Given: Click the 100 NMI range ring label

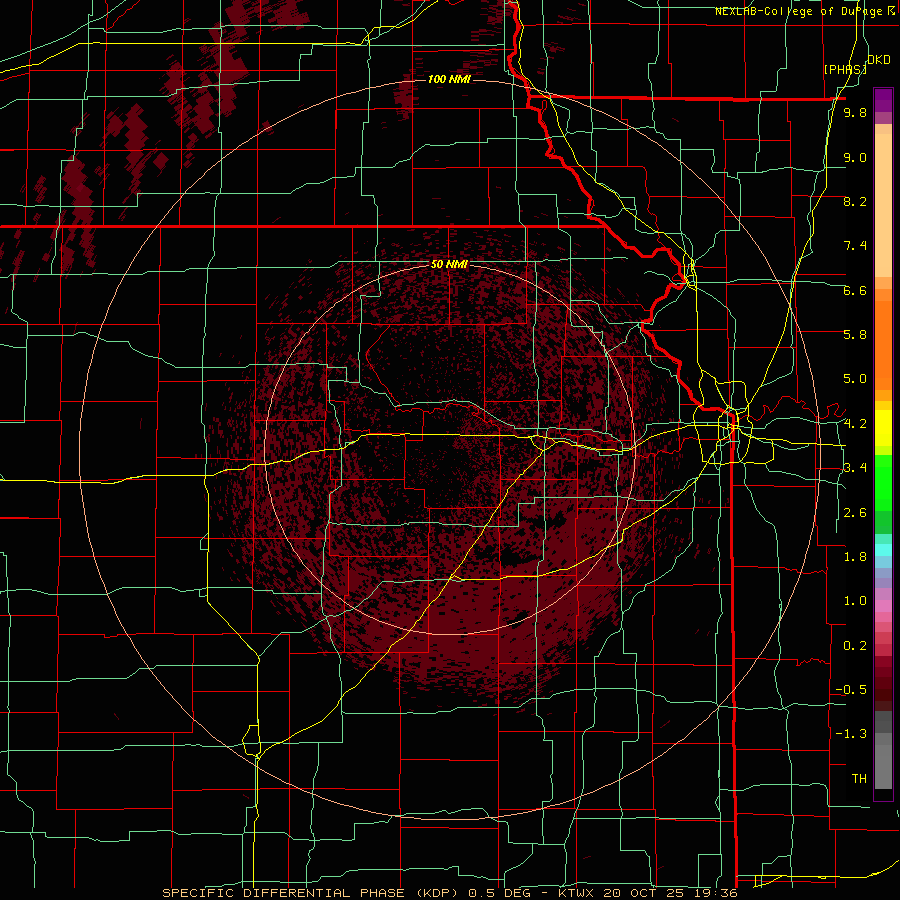Looking at the screenshot, I should 449,79.
